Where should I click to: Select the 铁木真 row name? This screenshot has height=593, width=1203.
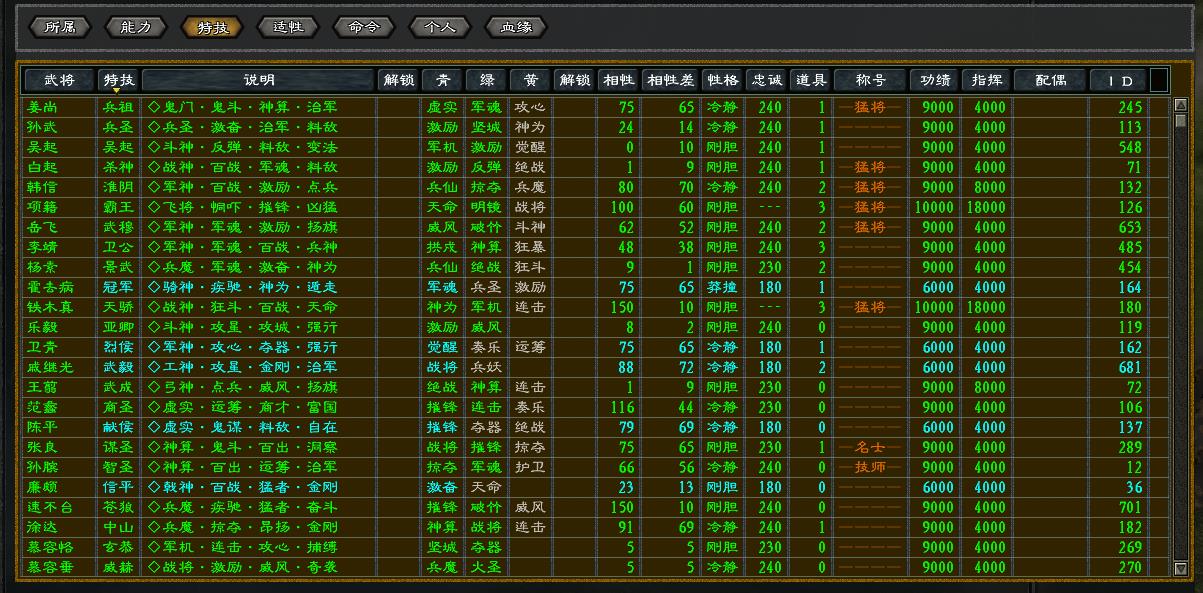pyautogui.click(x=47, y=307)
